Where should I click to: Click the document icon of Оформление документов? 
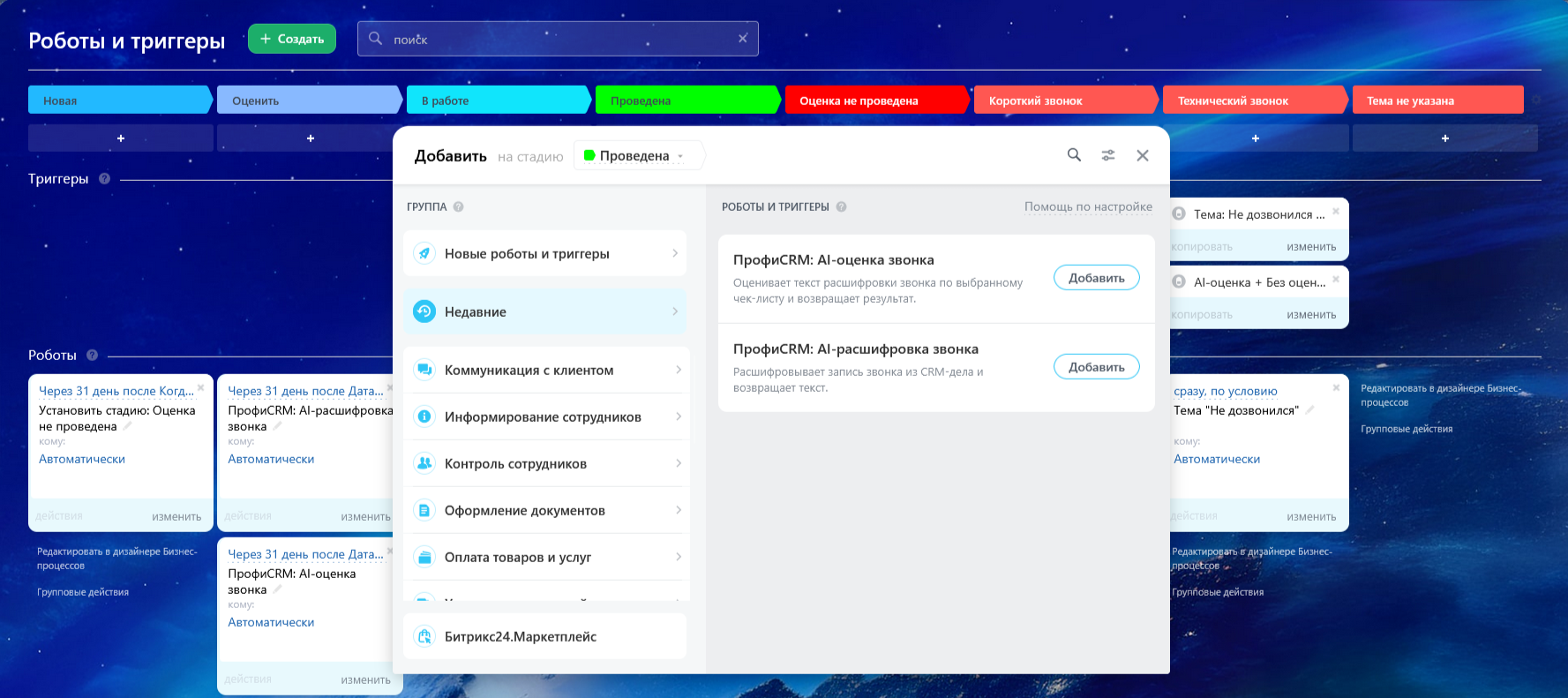[424, 510]
